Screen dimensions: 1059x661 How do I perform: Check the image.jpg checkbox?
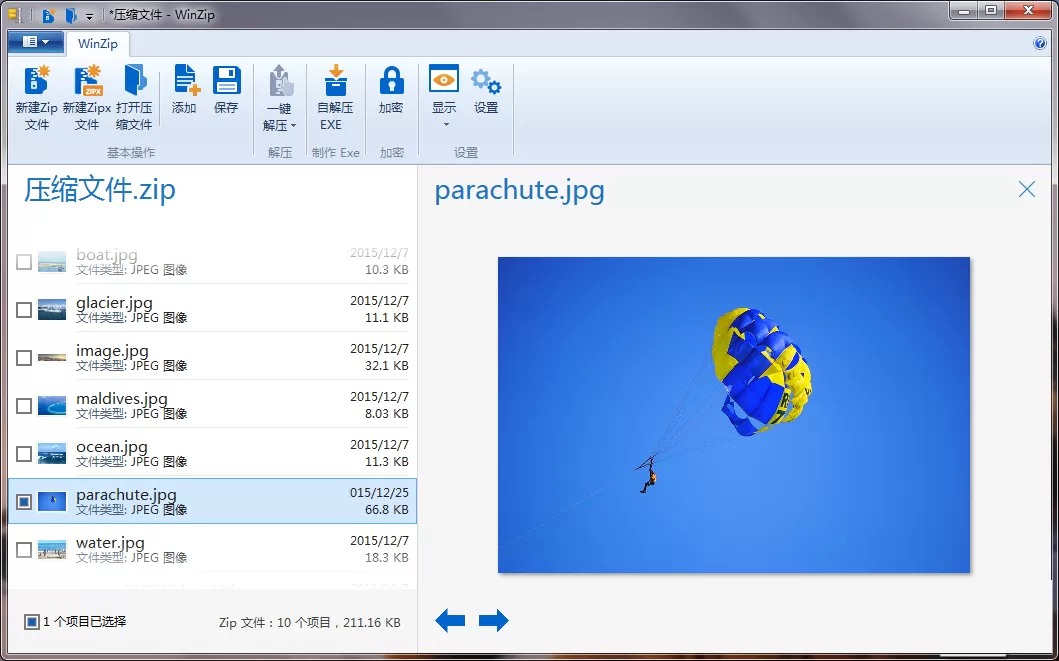24,357
